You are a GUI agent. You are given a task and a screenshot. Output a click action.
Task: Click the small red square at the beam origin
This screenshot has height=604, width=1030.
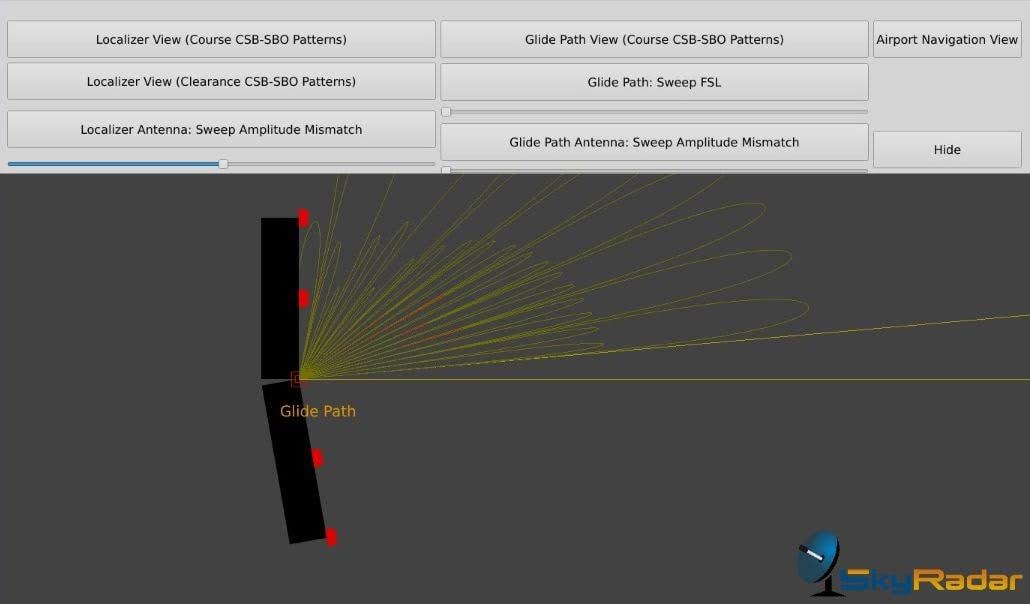click(295, 378)
